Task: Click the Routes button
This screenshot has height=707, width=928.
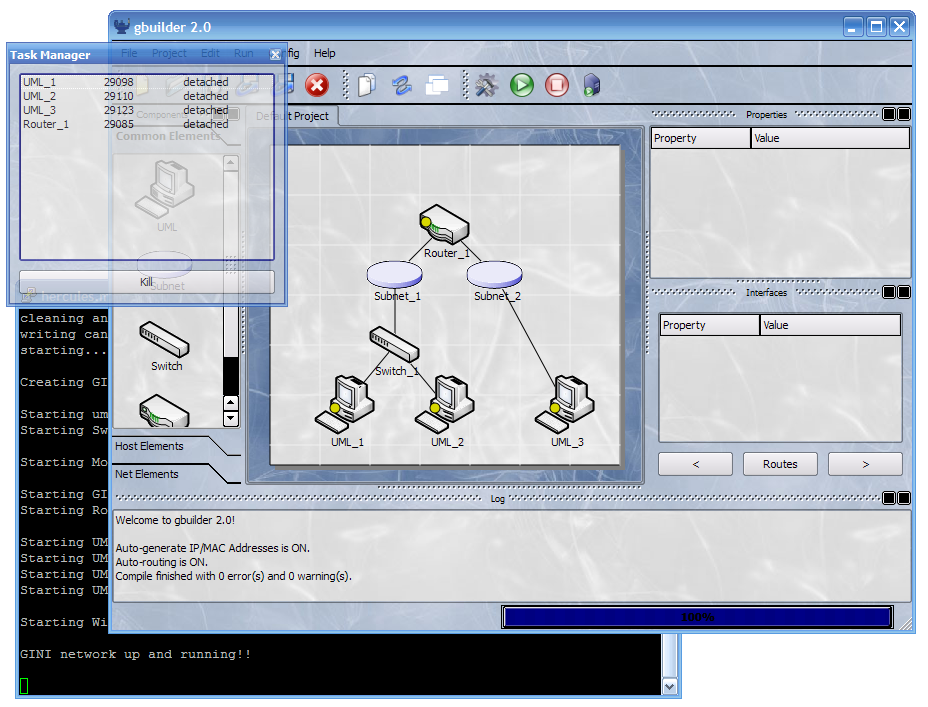Action: tap(780, 464)
